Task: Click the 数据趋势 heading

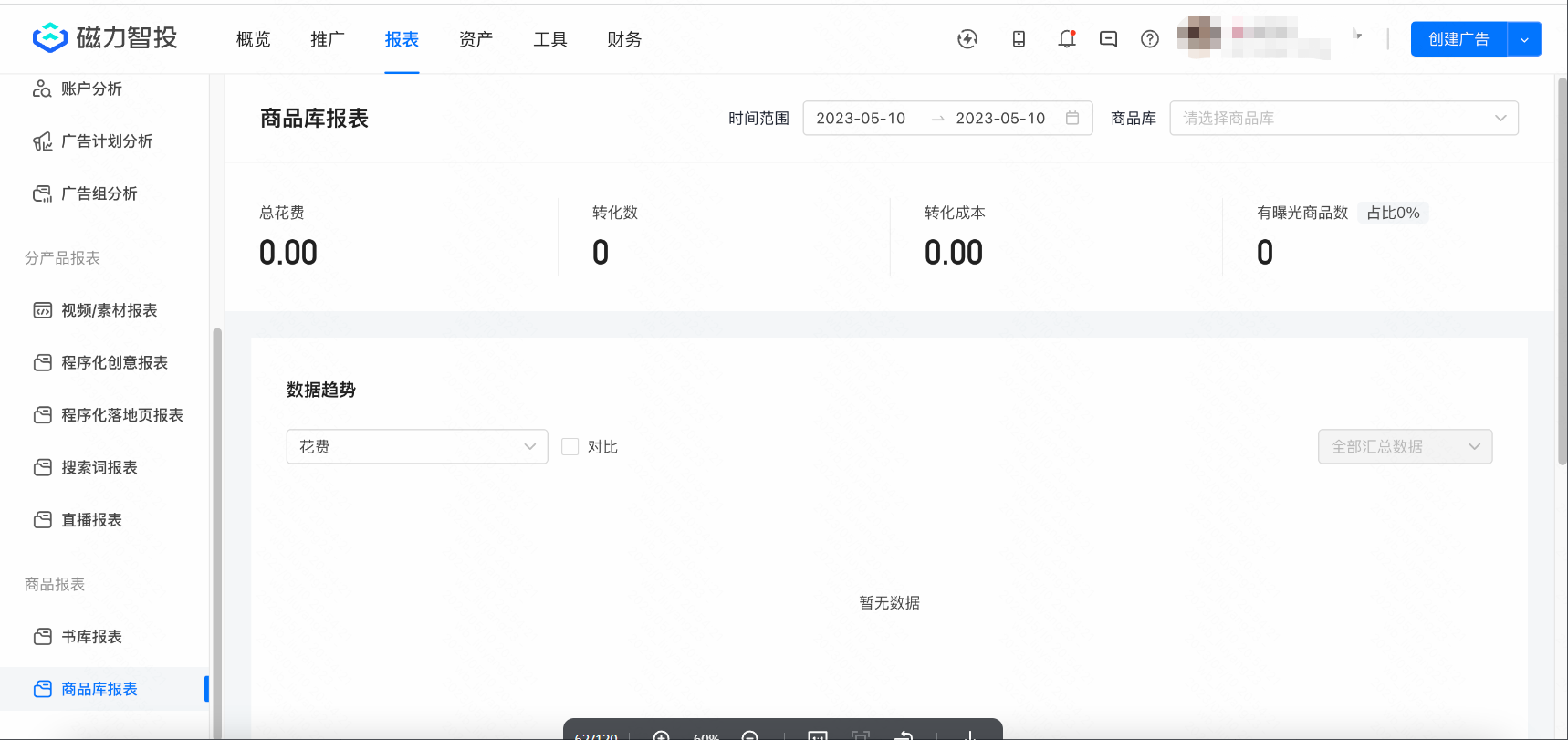Action: point(321,391)
